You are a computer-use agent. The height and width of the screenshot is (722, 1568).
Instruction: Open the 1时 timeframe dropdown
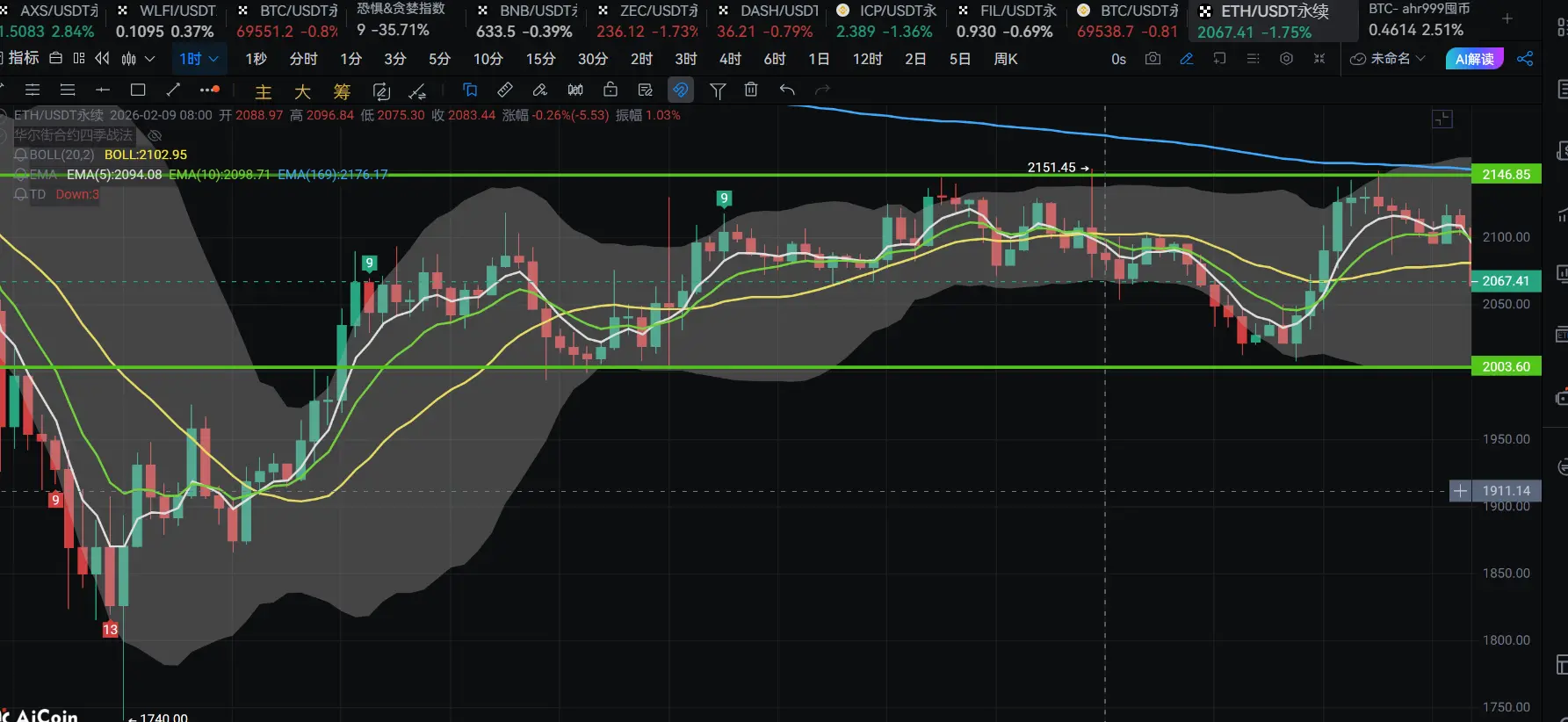click(x=199, y=59)
